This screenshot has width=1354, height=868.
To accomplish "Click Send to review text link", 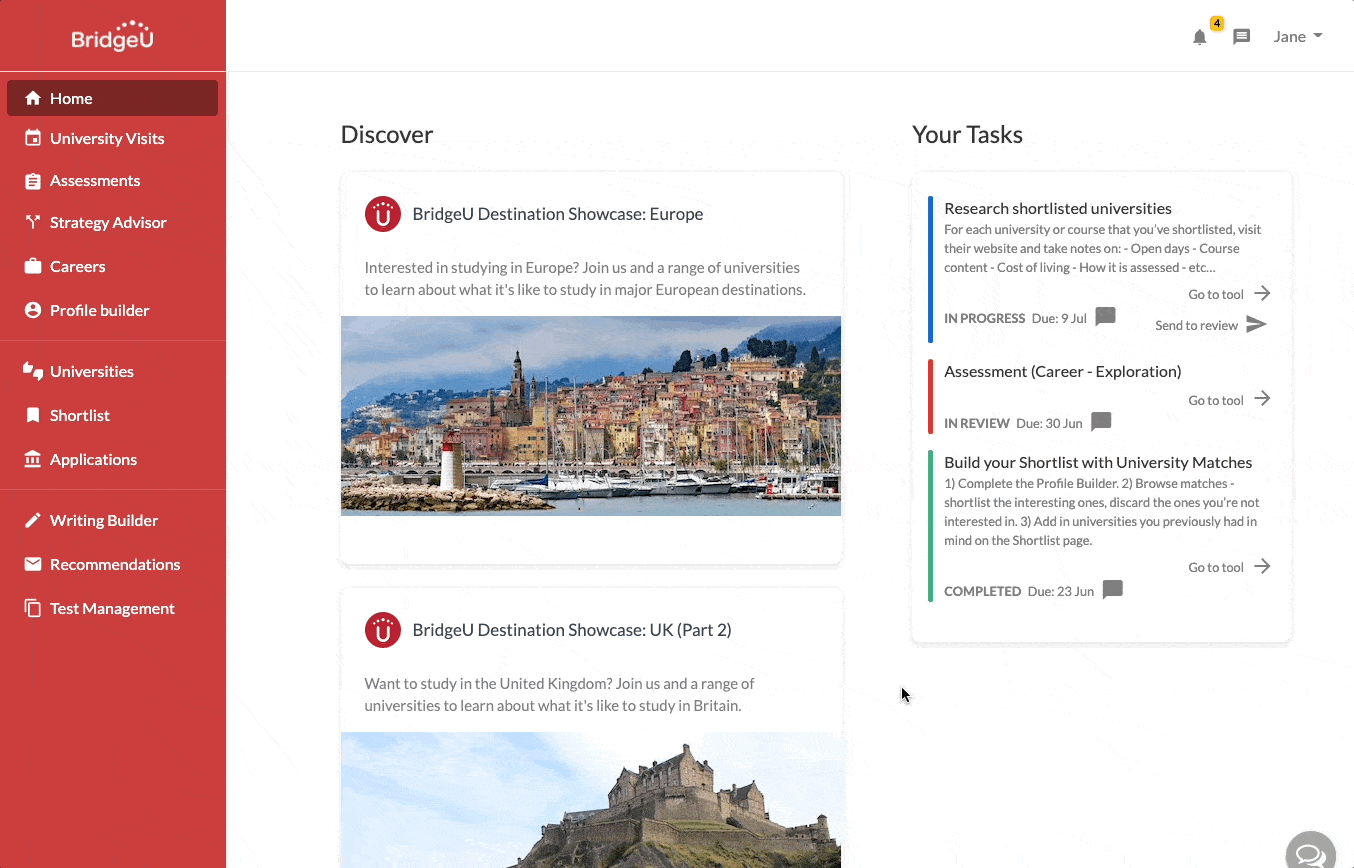I will point(1196,326).
